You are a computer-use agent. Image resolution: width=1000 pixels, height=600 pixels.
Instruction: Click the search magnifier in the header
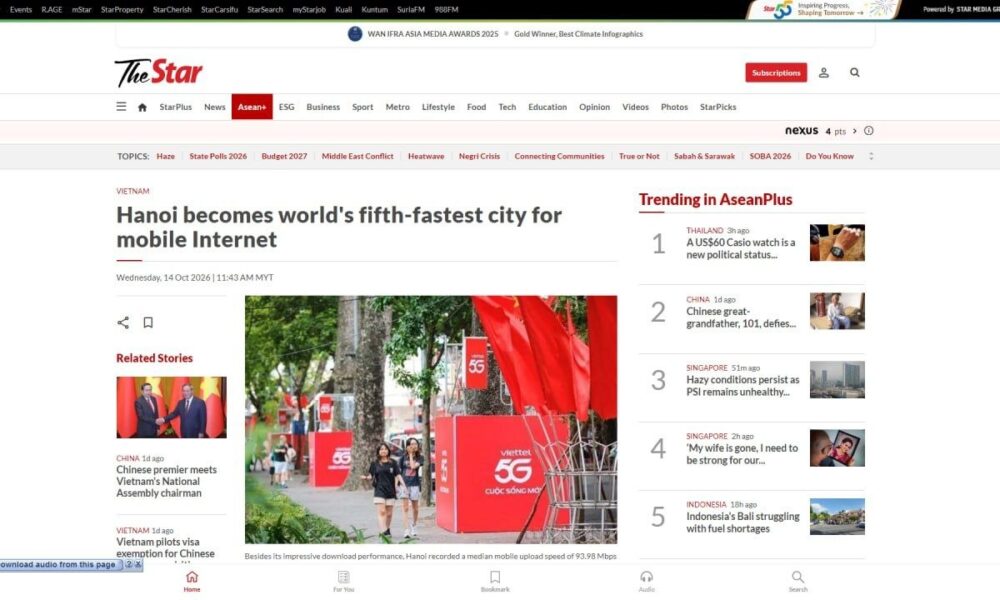(x=855, y=73)
